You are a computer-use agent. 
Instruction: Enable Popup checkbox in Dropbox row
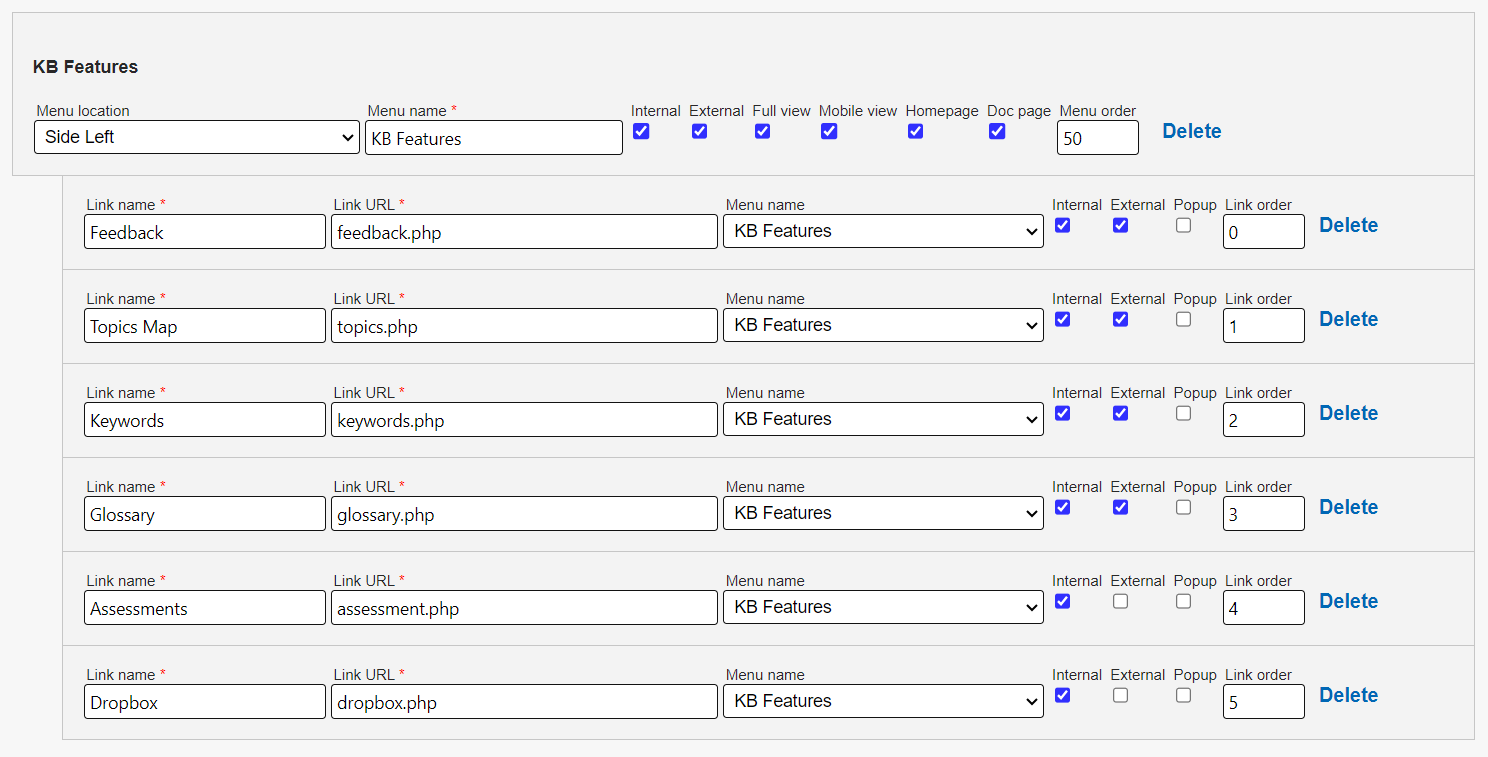coord(1183,695)
